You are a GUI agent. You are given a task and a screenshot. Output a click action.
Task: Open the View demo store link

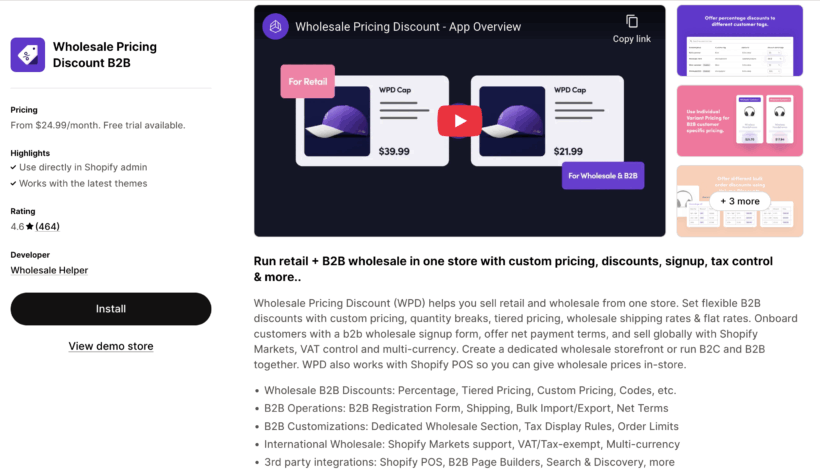point(111,346)
